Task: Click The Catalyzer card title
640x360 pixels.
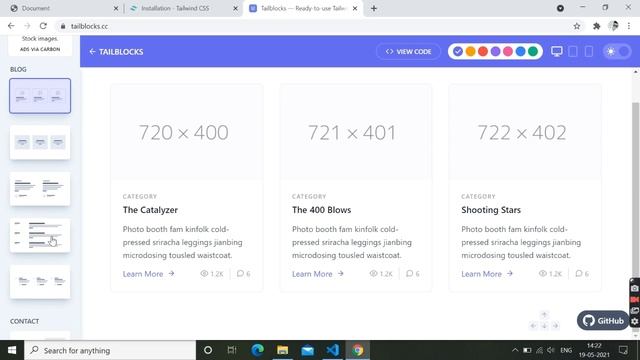Action: pyautogui.click(x=150, y=210)
